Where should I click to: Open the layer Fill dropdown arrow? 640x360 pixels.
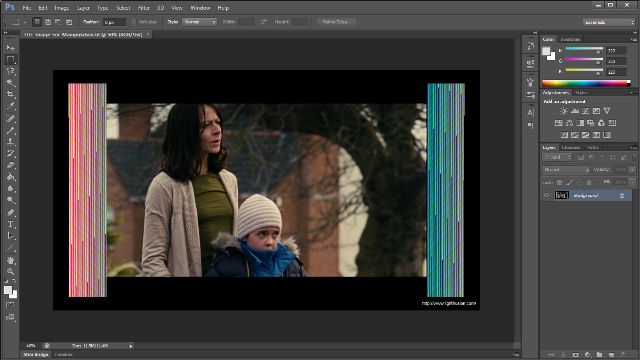632,182
